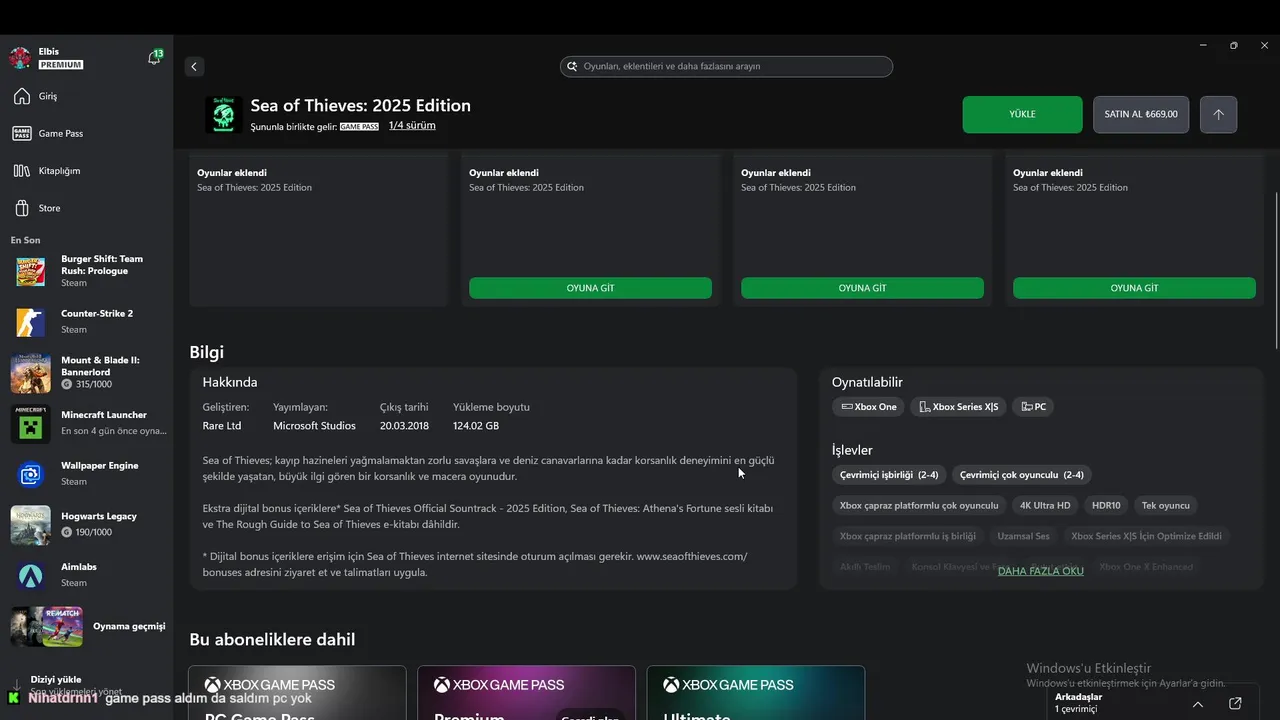The image size is (1280, 720).
Task: Click the library icon beside Kitaplığım
Action: tap(21, 171)
